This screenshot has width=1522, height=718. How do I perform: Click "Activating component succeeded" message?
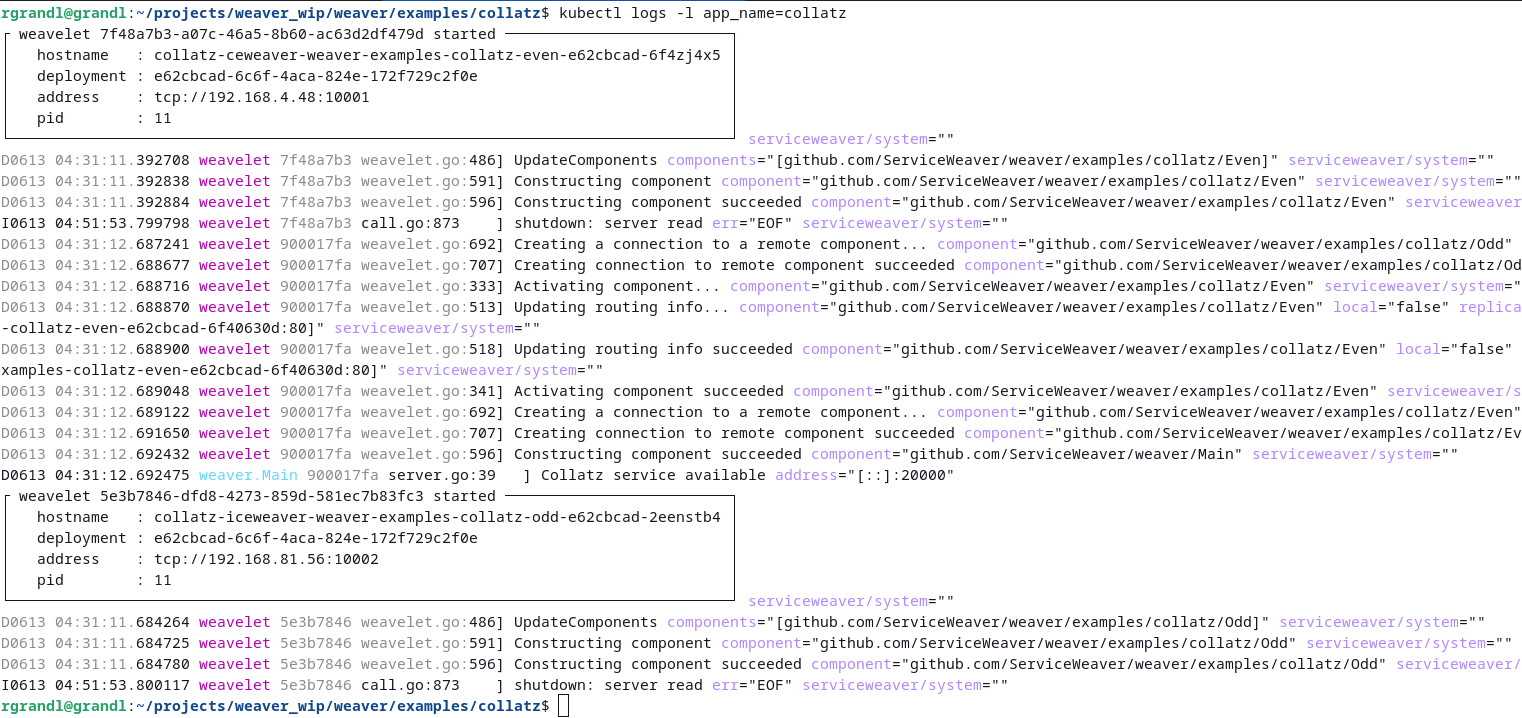(649, 391)
